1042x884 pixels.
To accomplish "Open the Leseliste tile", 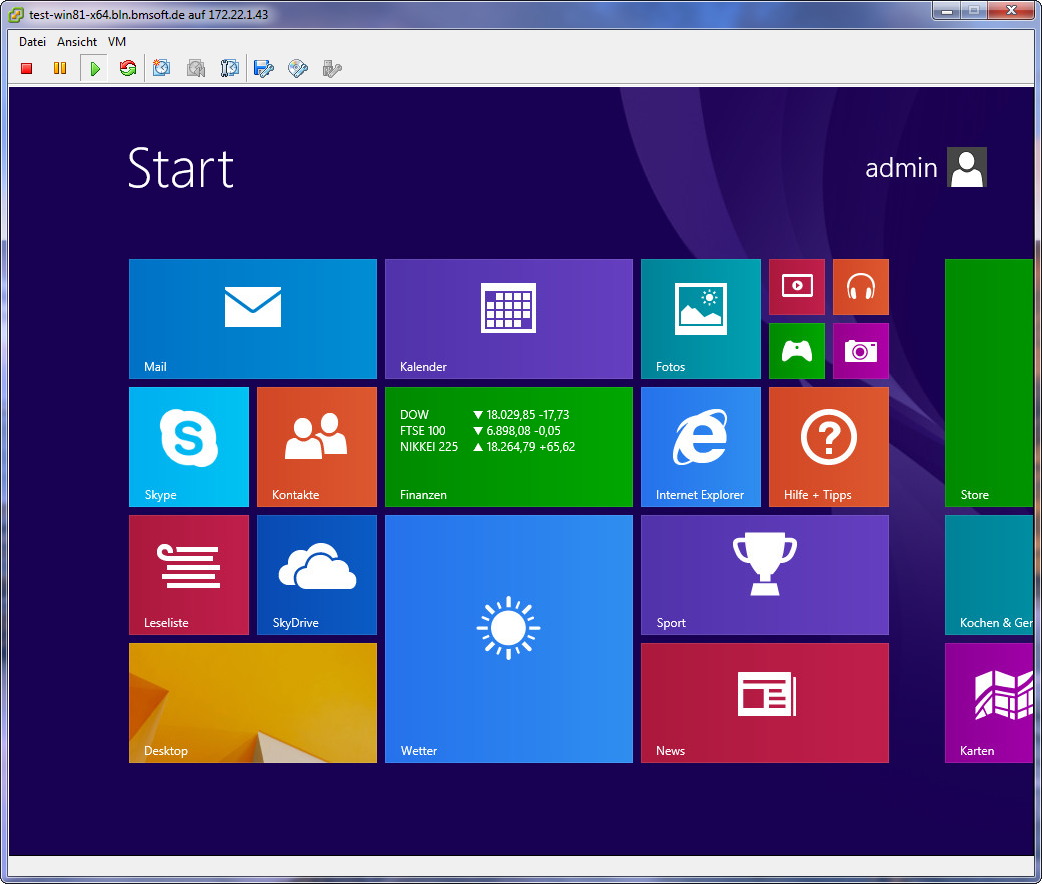I will pyautogui.click(x=189, y=575).
